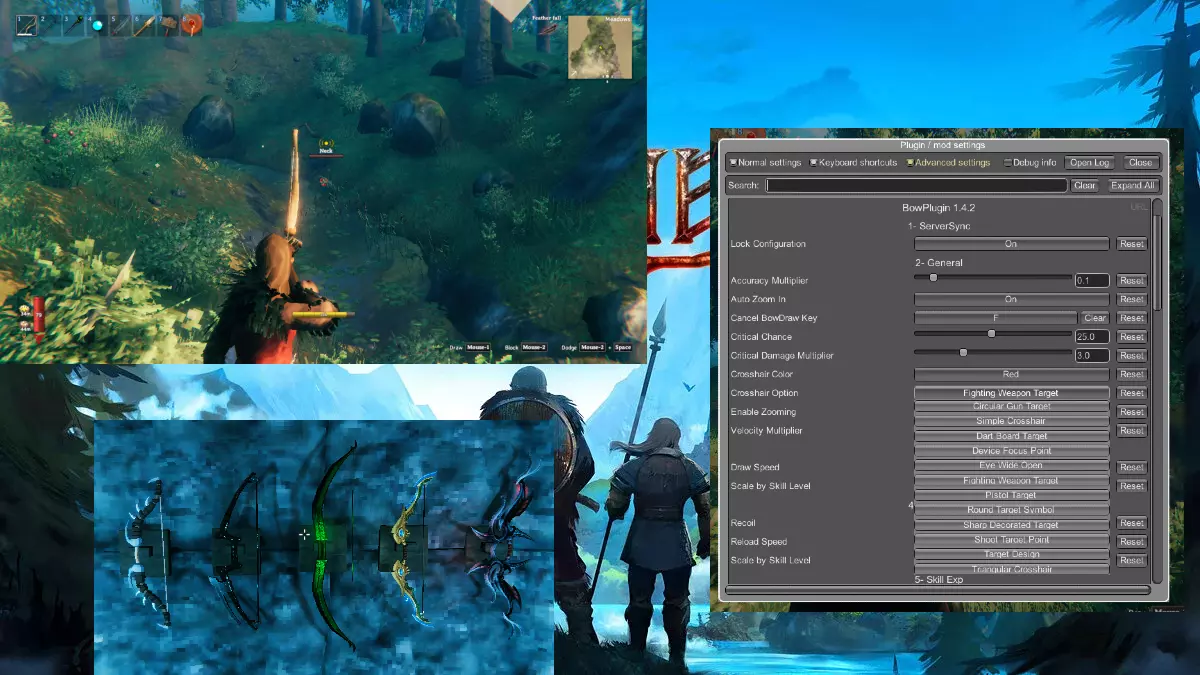Open the Crosshair Color dropdown showing Red
This screenshot has height=675, width=1200.
click(x=1011, y=374)
